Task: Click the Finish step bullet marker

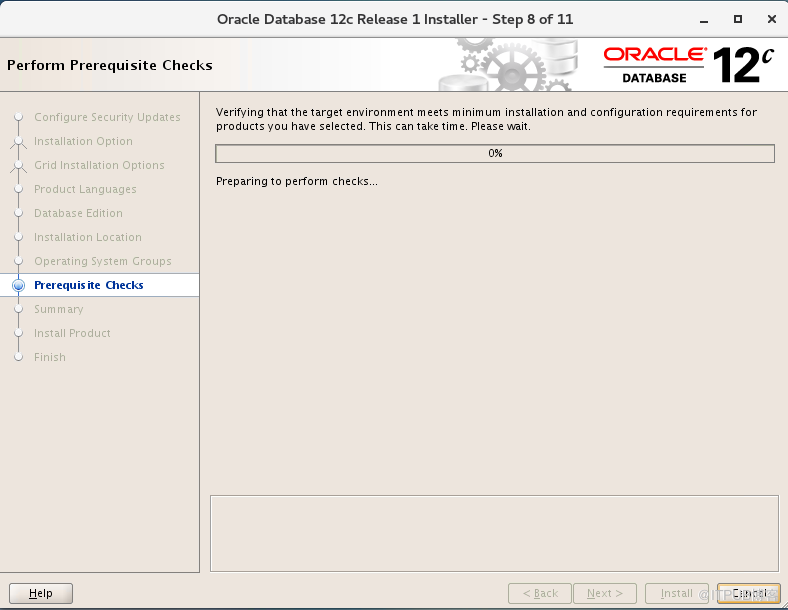Action: 19,357
